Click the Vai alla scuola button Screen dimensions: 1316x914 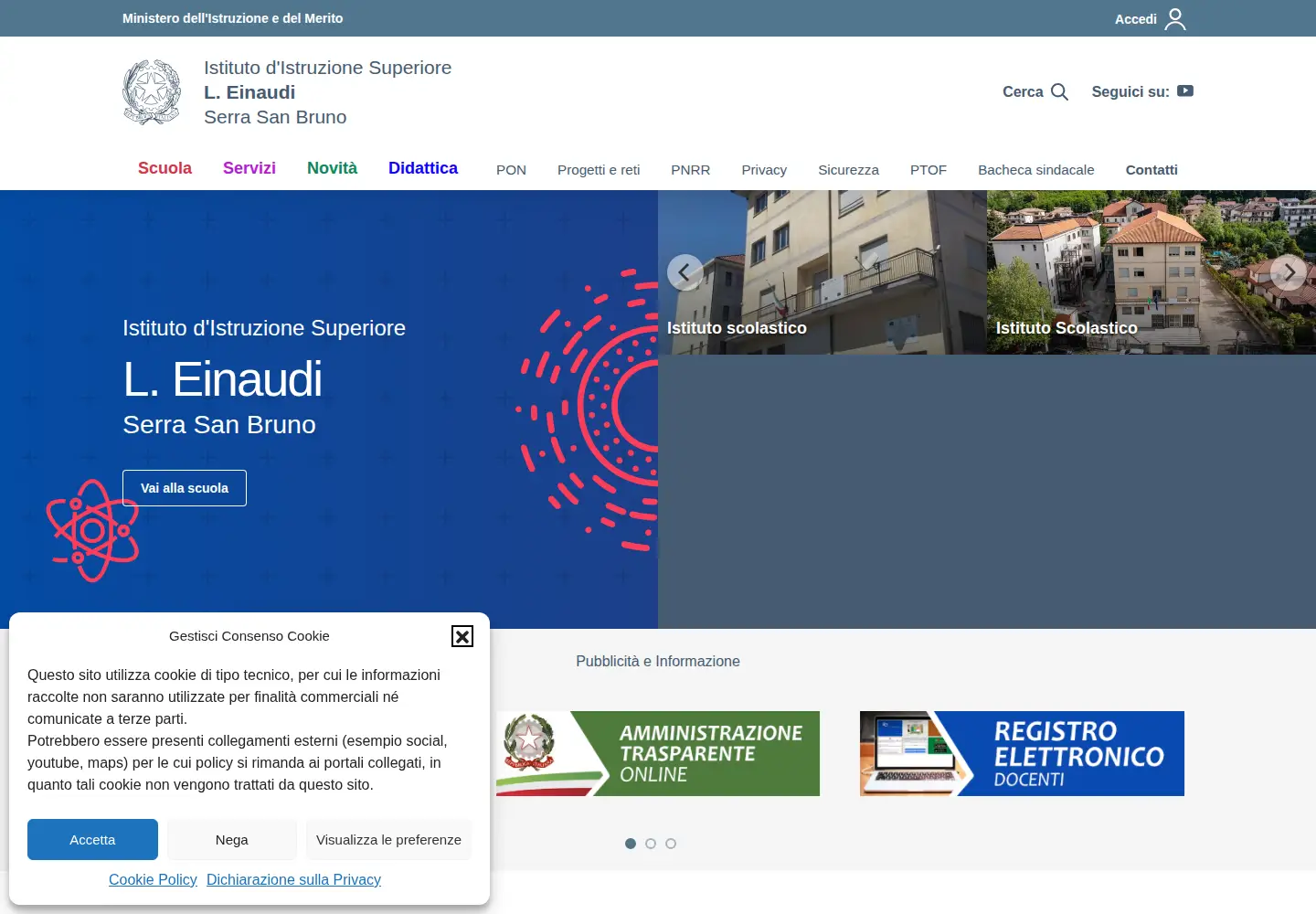[185, 488]
